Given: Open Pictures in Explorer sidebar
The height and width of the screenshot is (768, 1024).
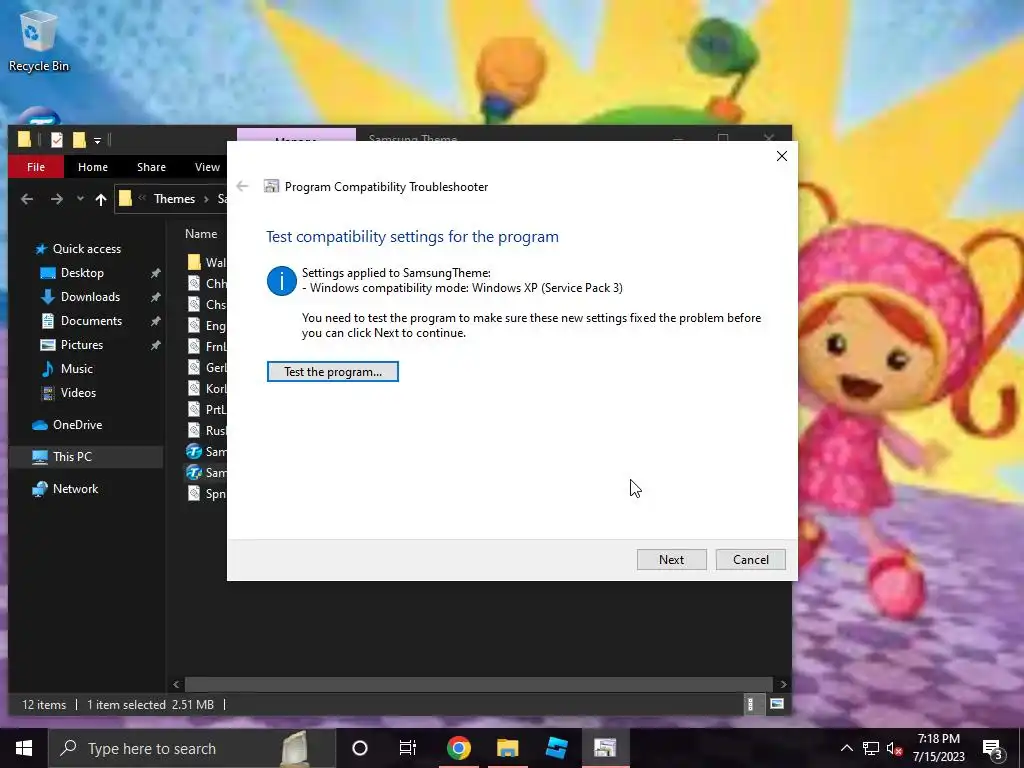Looking at the screenshot, I should [82, 345].
